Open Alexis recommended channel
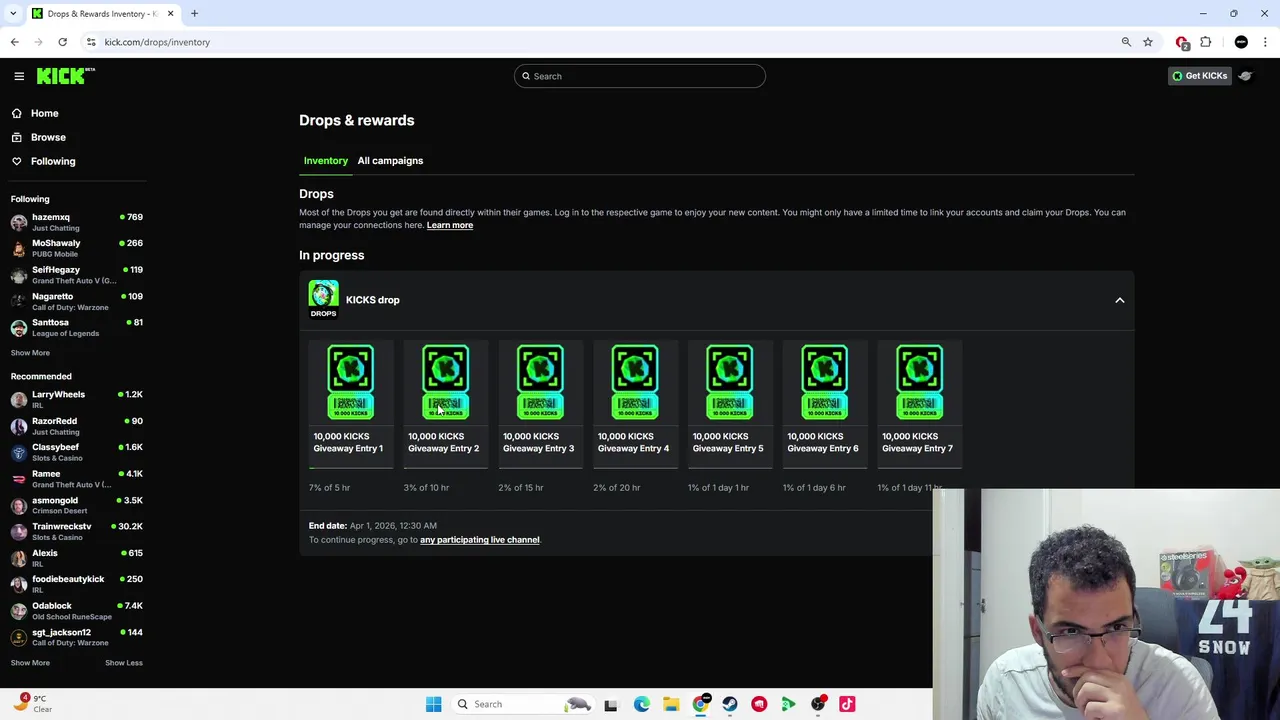1280x720 pixels. [x=76, y=558]
